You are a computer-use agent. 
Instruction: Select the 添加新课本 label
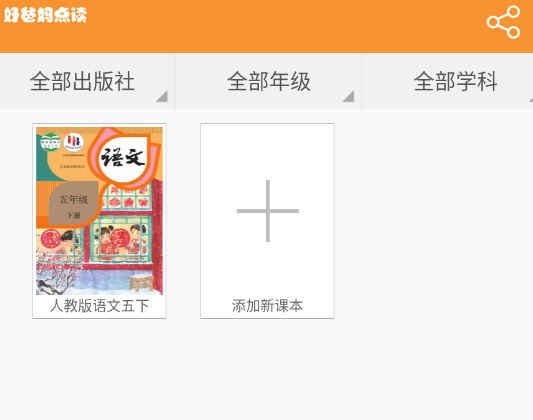tap(268, 306)
